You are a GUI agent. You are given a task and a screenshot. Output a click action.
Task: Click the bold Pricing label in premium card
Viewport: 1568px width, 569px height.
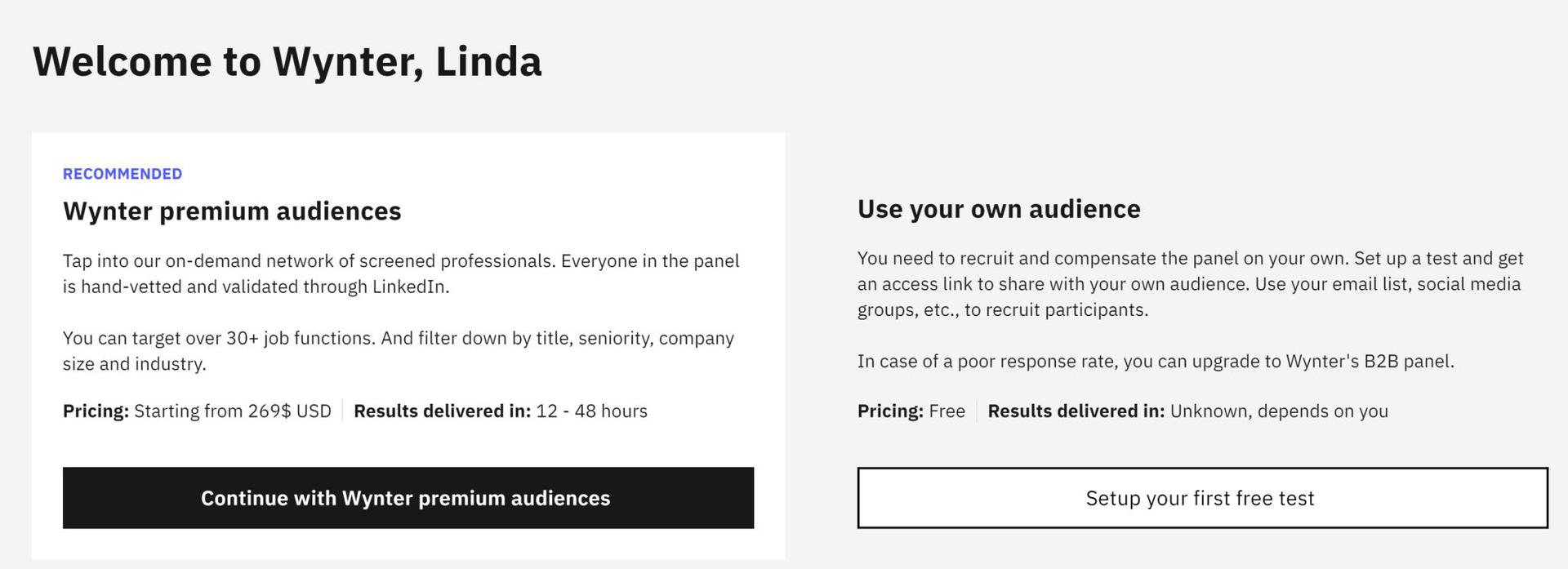point(96,411)
